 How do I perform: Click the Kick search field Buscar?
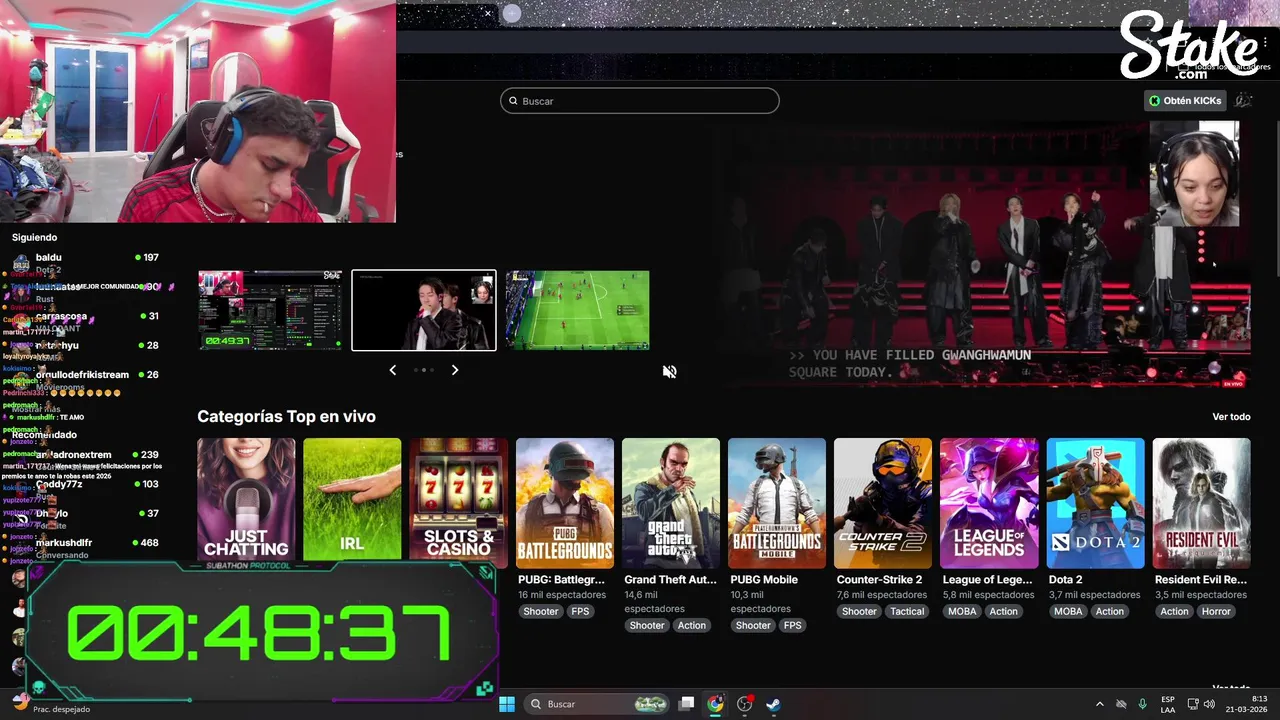click(639, 101)
